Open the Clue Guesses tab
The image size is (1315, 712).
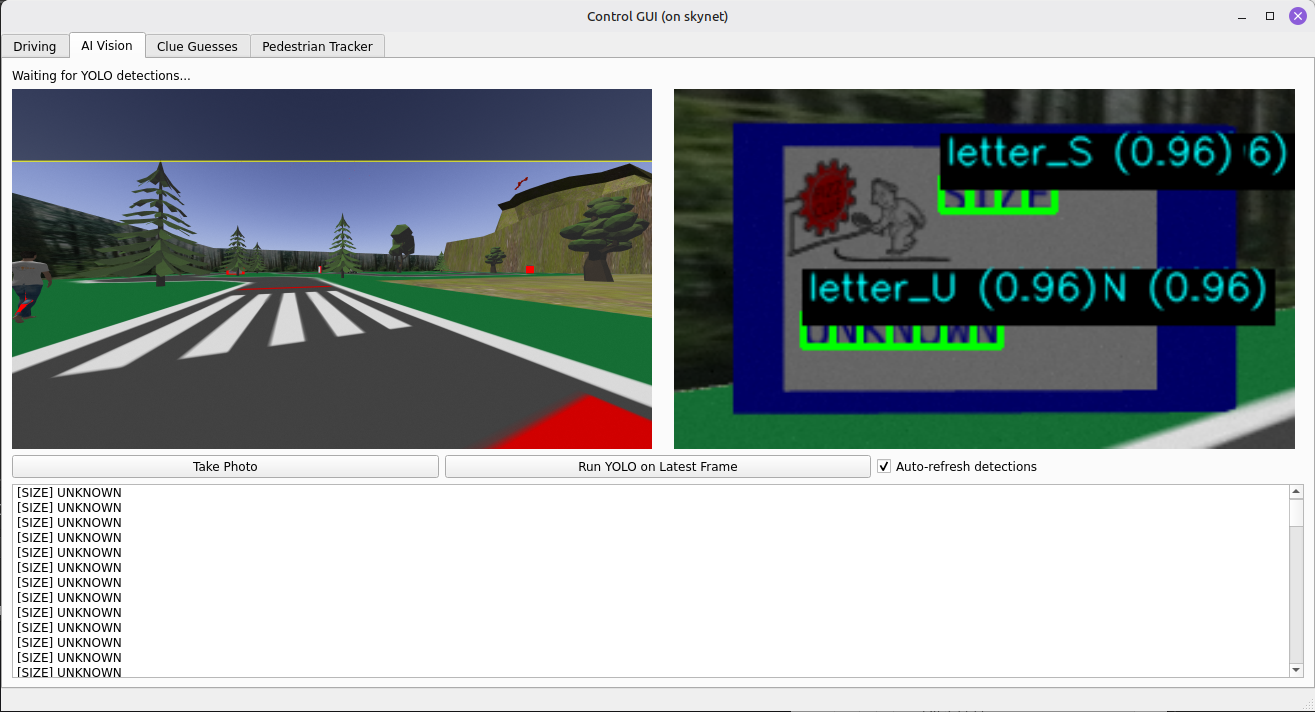coord(197,46)
